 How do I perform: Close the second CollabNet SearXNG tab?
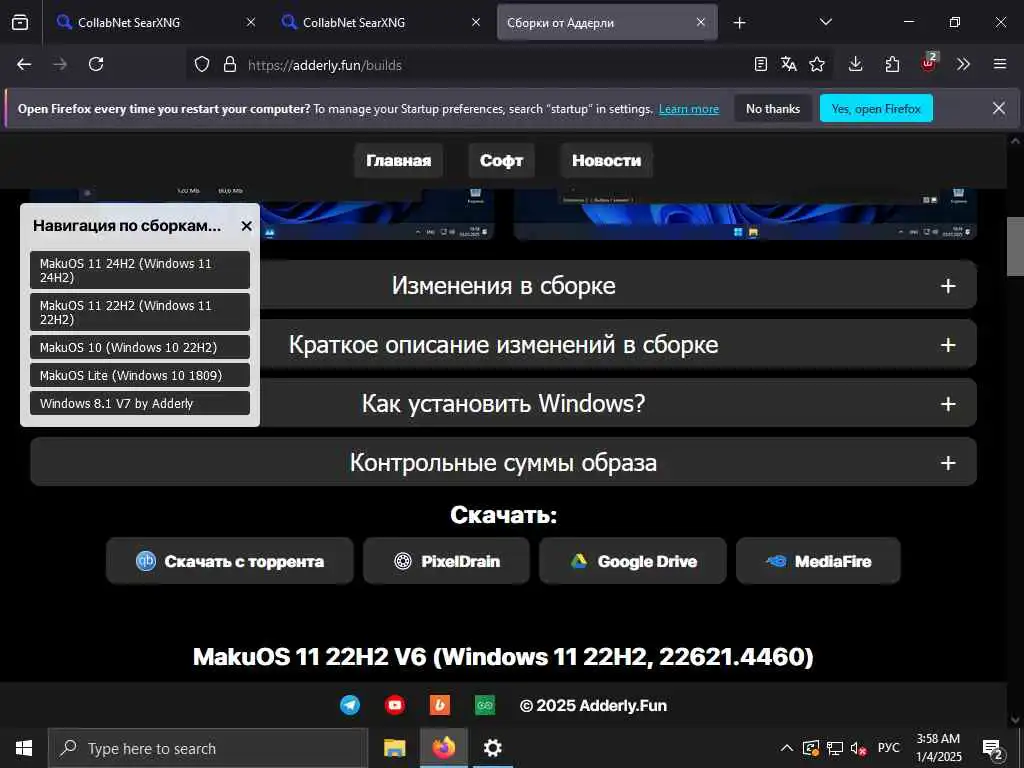476,22
